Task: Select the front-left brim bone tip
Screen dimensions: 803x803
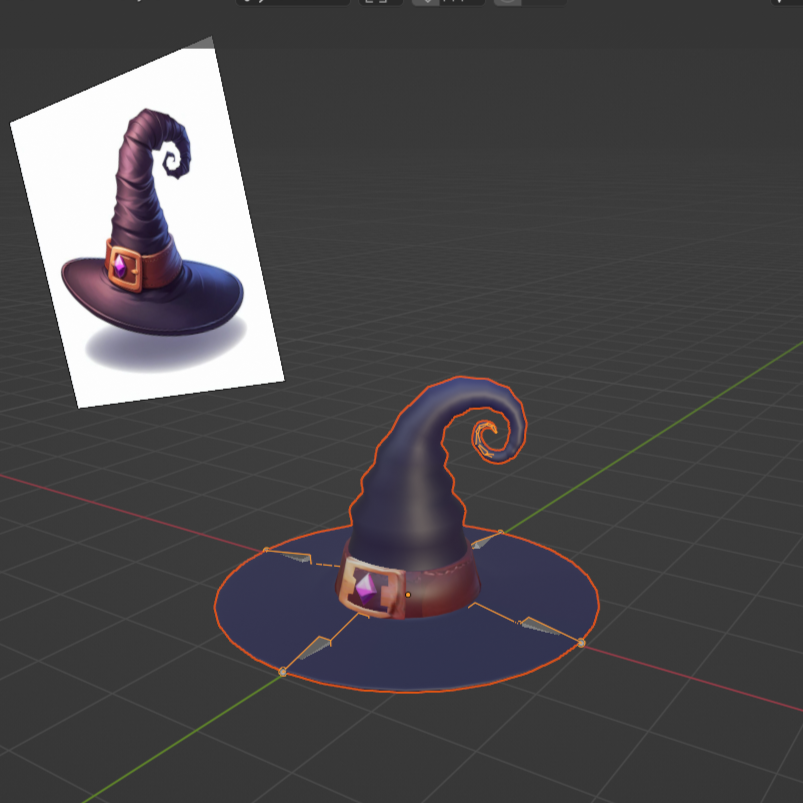Action: 282,672
